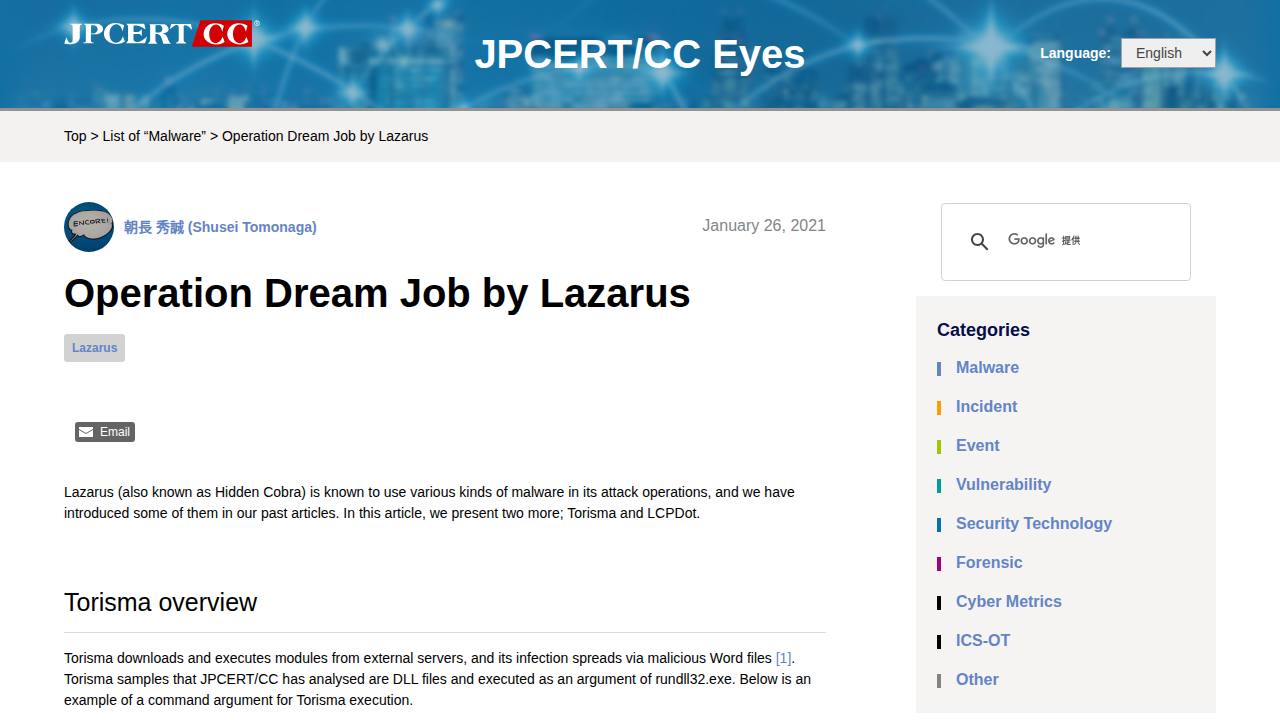
Task: Focus the Google search input field
Action: [1083, 241]
